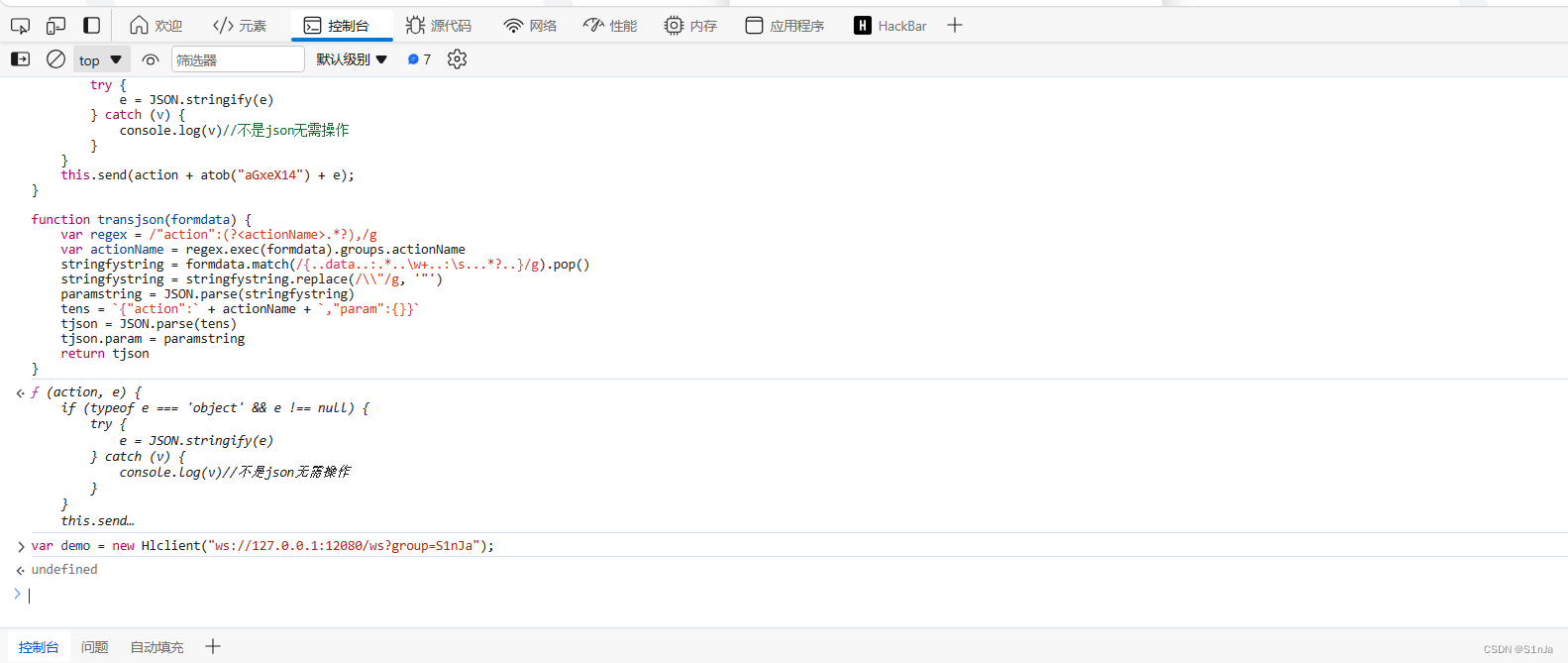Create live expression with eye icon

pos(151,59)
